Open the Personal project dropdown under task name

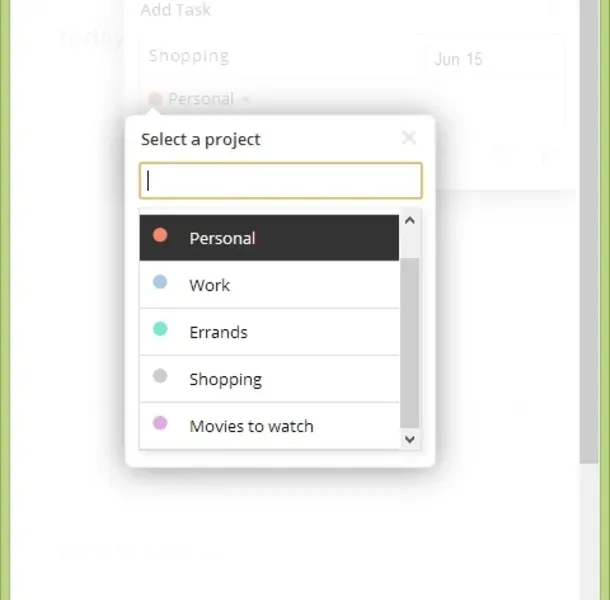200,99
